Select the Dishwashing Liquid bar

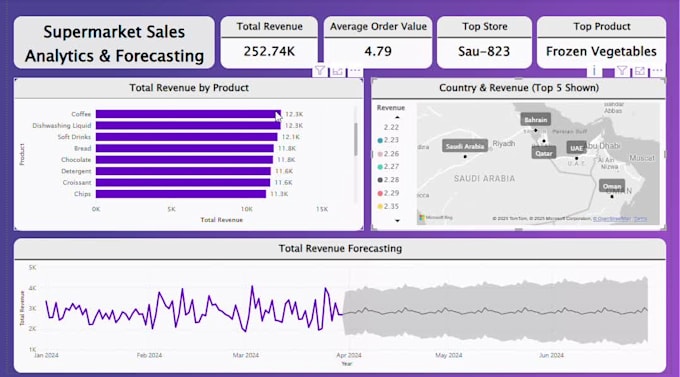pyautogui.click(x=188, y=125)
